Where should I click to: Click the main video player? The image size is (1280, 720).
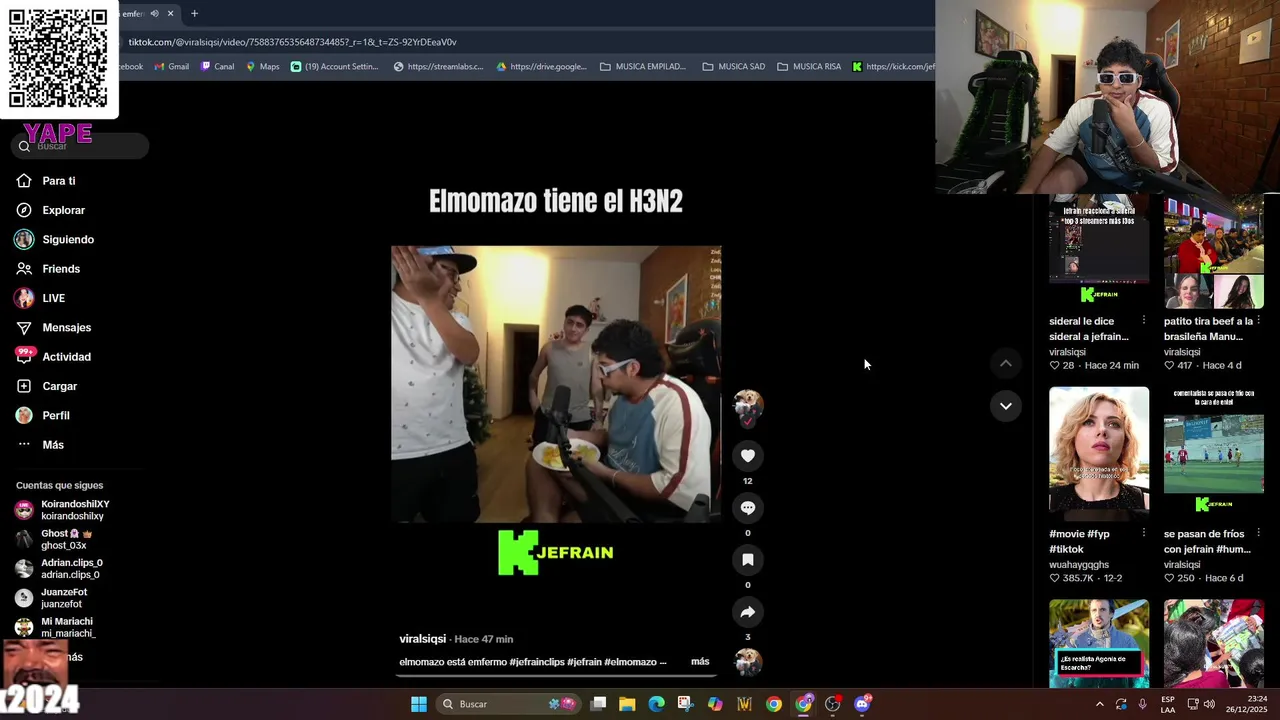pos(556,384)
